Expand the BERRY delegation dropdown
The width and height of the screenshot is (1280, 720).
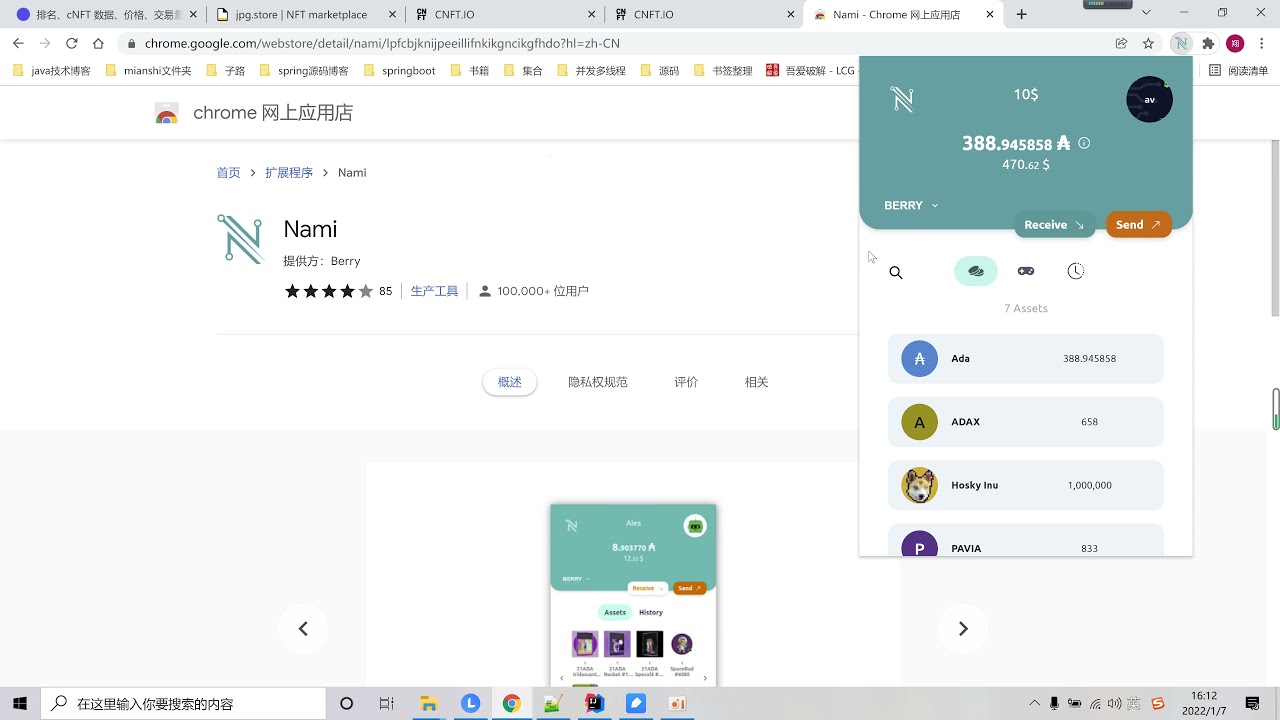911,205
